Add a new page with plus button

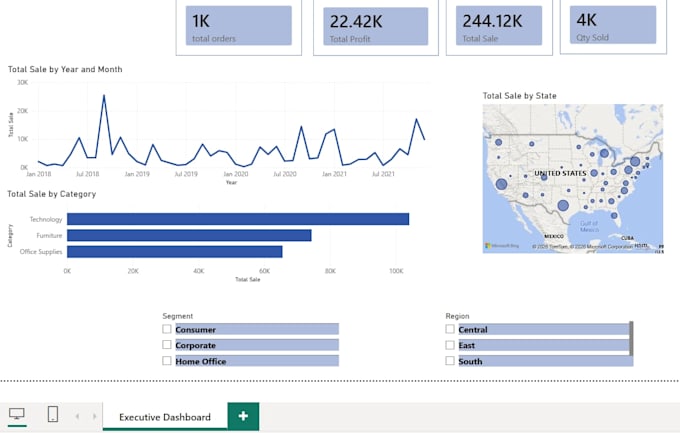coord(243,416)
